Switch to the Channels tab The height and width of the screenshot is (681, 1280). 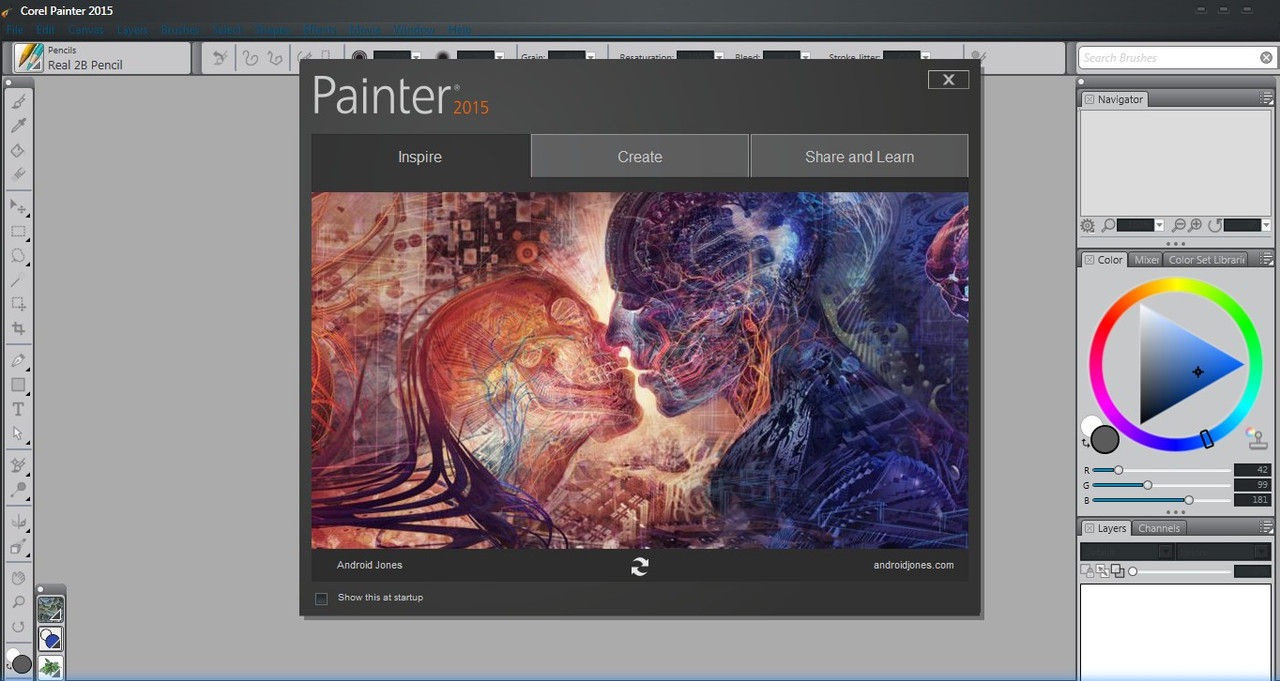pyautogui.click(x=1159, y=528)
